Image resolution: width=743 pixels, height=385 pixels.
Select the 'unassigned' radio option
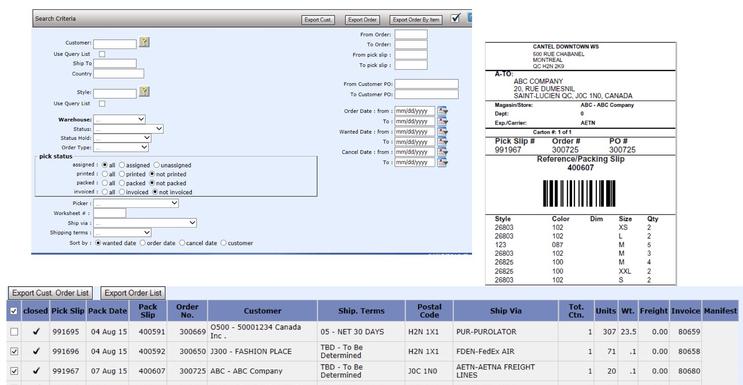[156, 165]
